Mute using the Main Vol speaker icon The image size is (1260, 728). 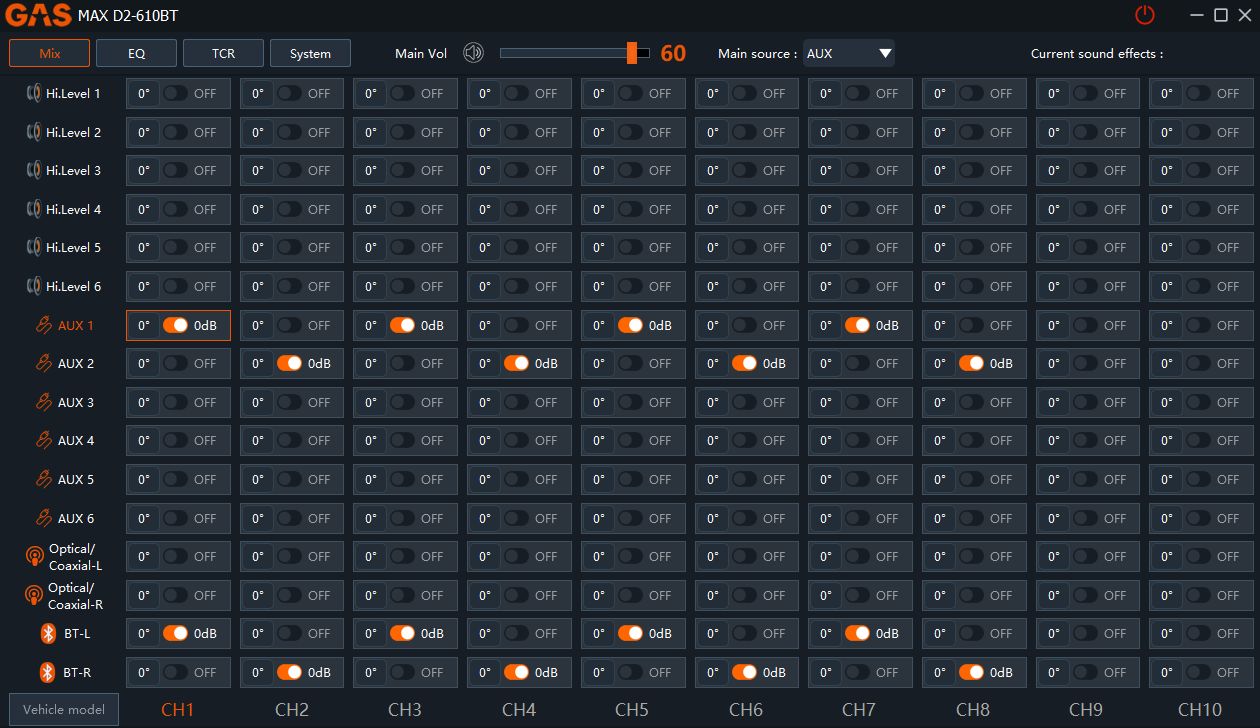point(473,53)
